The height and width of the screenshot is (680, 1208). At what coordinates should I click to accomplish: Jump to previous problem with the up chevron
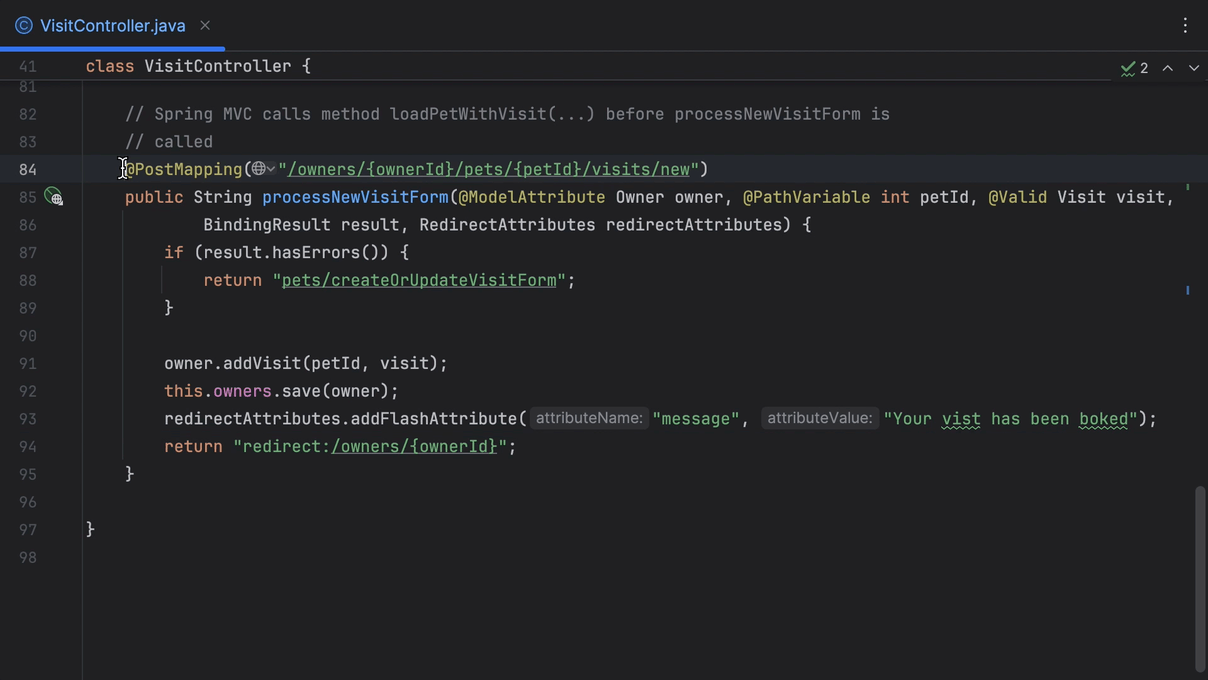click(x=1167, y=68)
